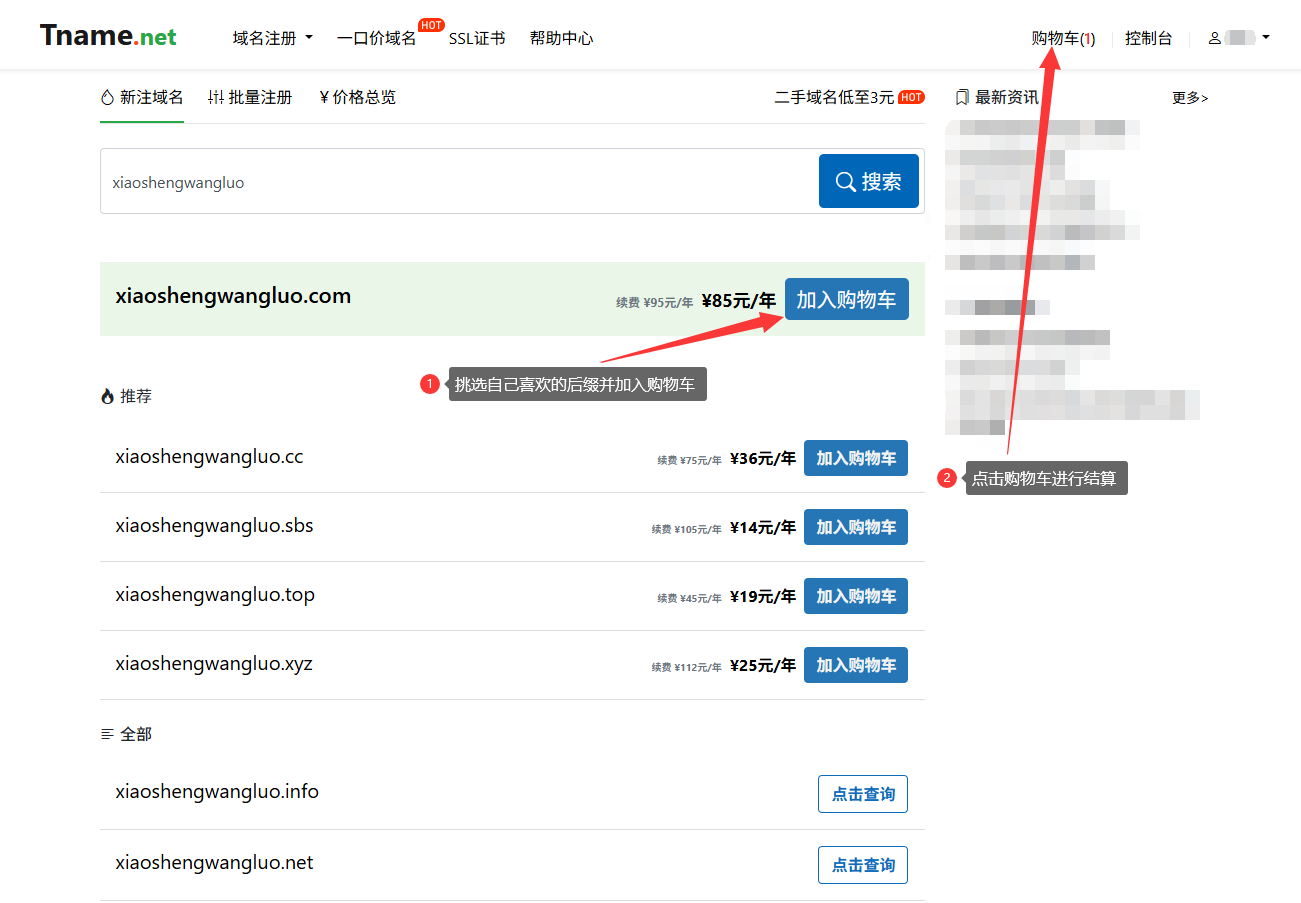Click the water-drop icon beside 新注域名
The height and width of the screenshot is (903, 1301).
tap(108, 97)
